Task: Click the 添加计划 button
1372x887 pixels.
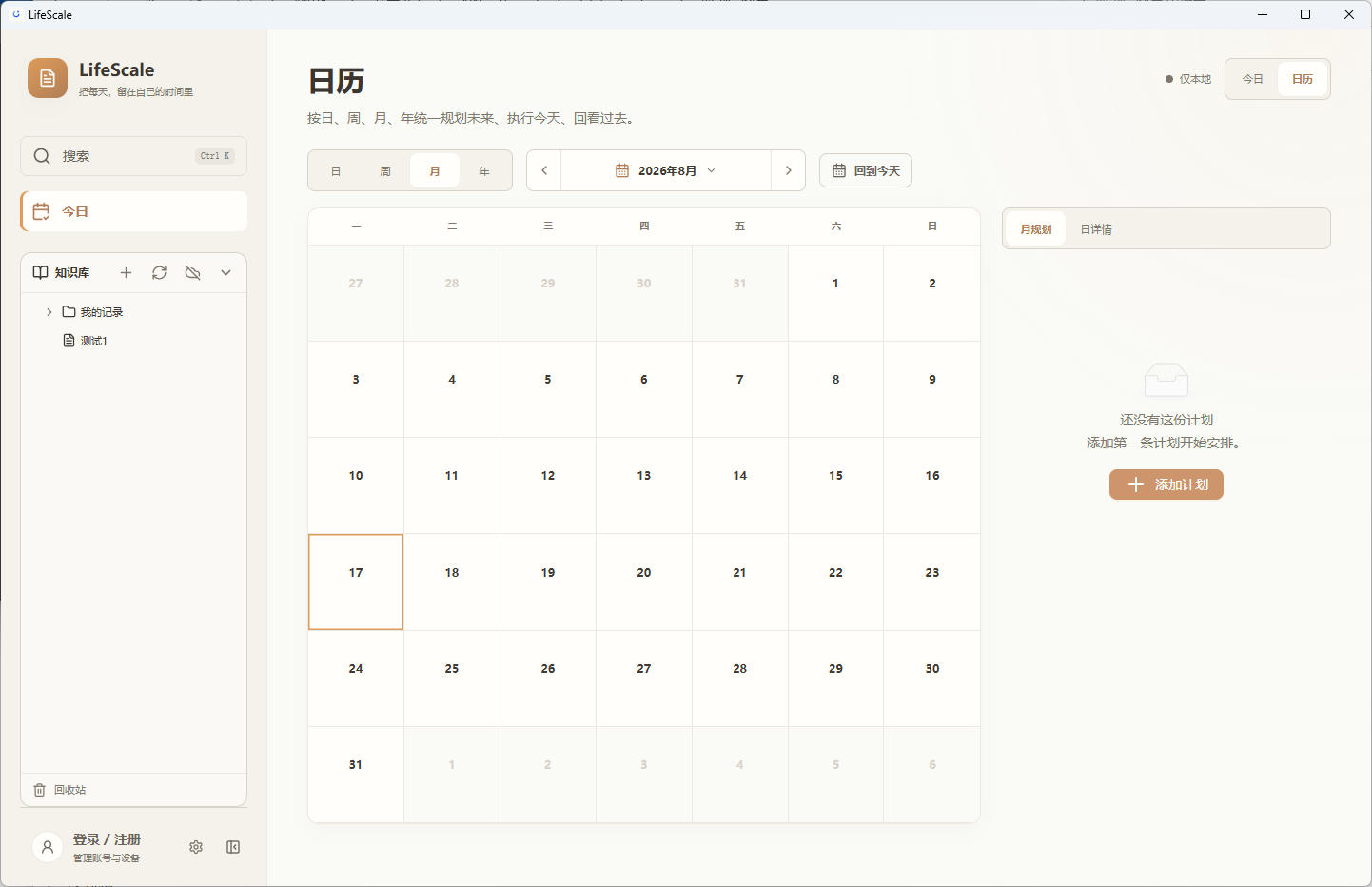Action: pyautogui.click(x=1166, y=484)
